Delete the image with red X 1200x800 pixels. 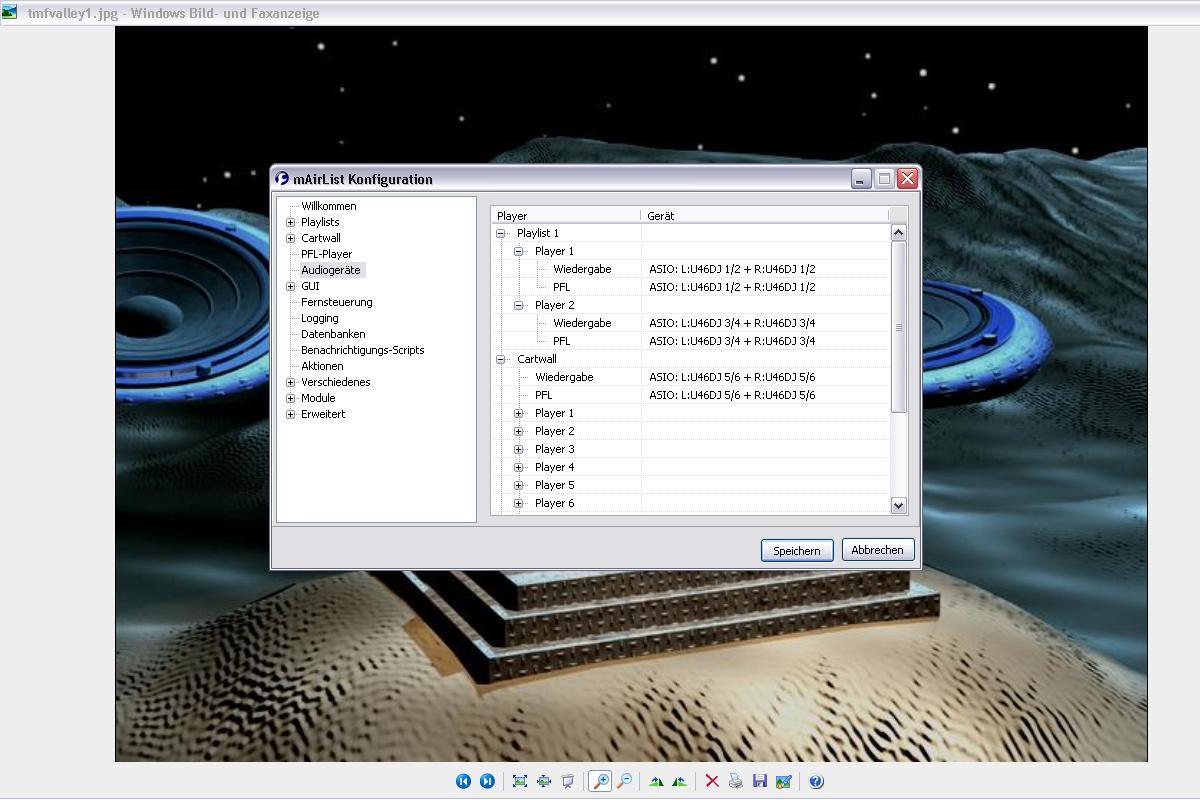712,781
